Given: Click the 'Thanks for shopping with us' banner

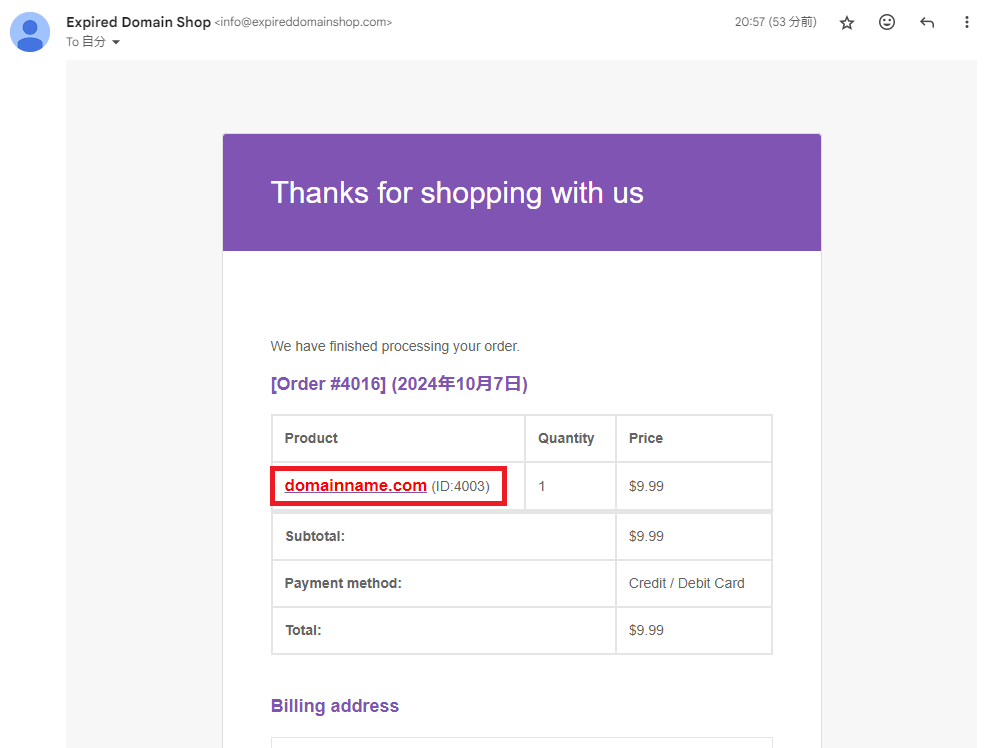Looking at the screenshot, I should click(457, 192).
